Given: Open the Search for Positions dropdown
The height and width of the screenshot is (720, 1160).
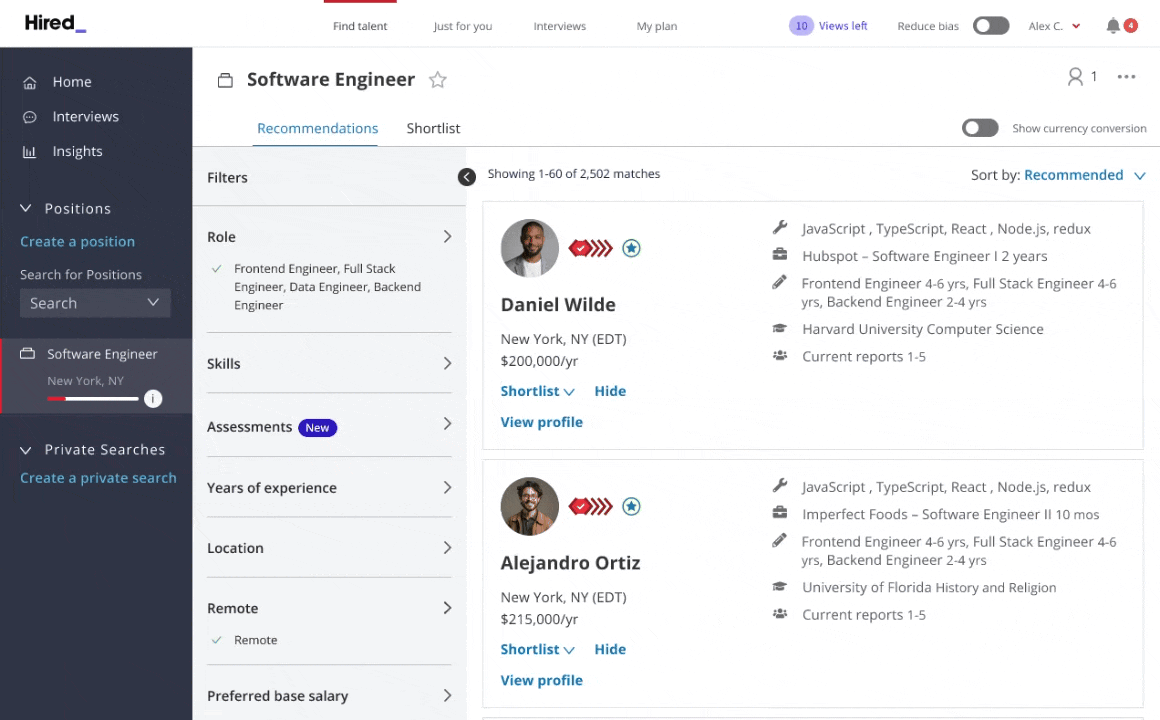Looking at the screenshot, I should coord(95,303).
